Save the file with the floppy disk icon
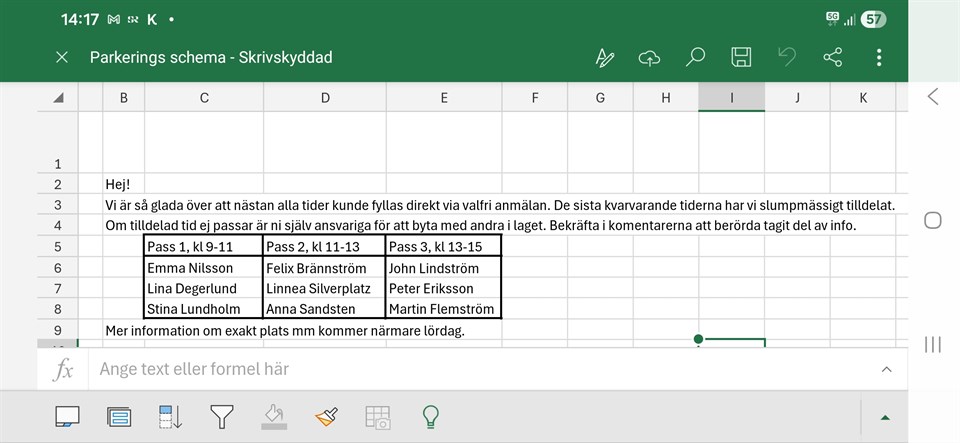This screenshot has width=960, height=443. click(x=741, y=57)
